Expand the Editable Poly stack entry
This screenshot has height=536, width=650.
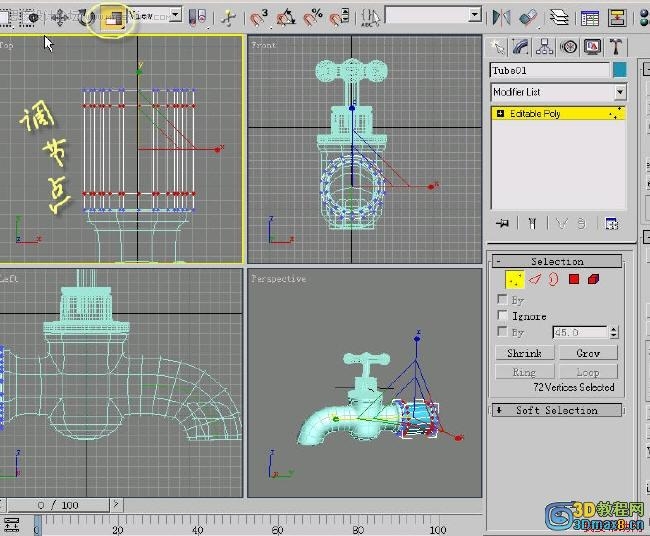(x=499, y=114)
